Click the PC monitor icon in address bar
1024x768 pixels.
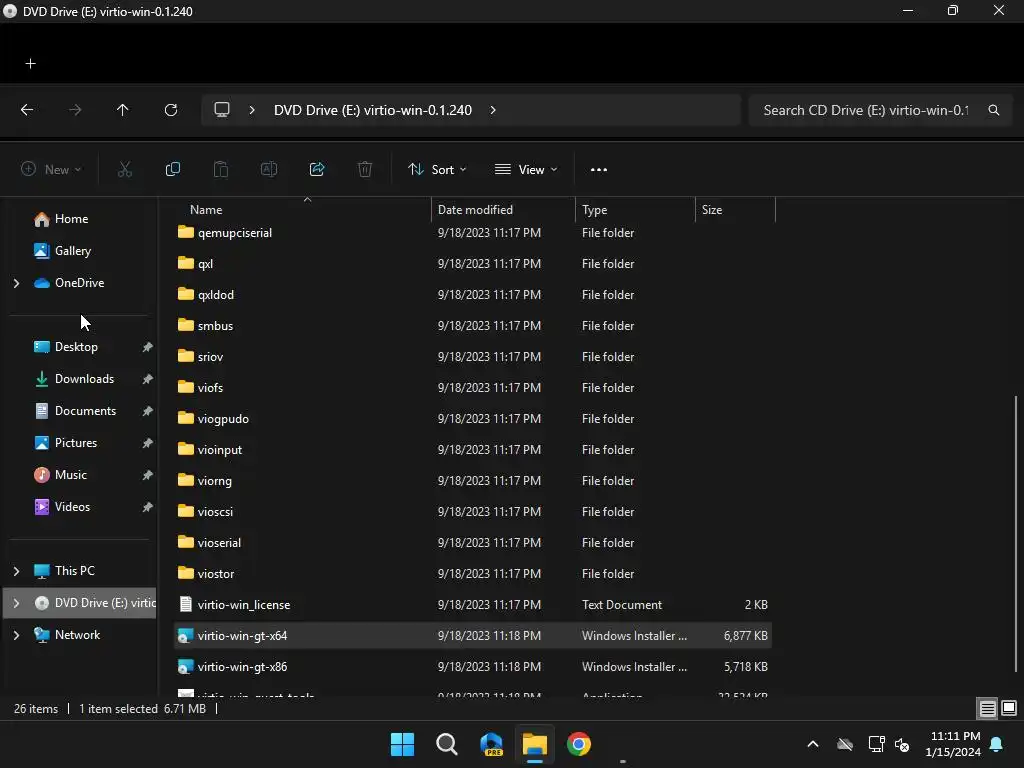click(222, 110)
